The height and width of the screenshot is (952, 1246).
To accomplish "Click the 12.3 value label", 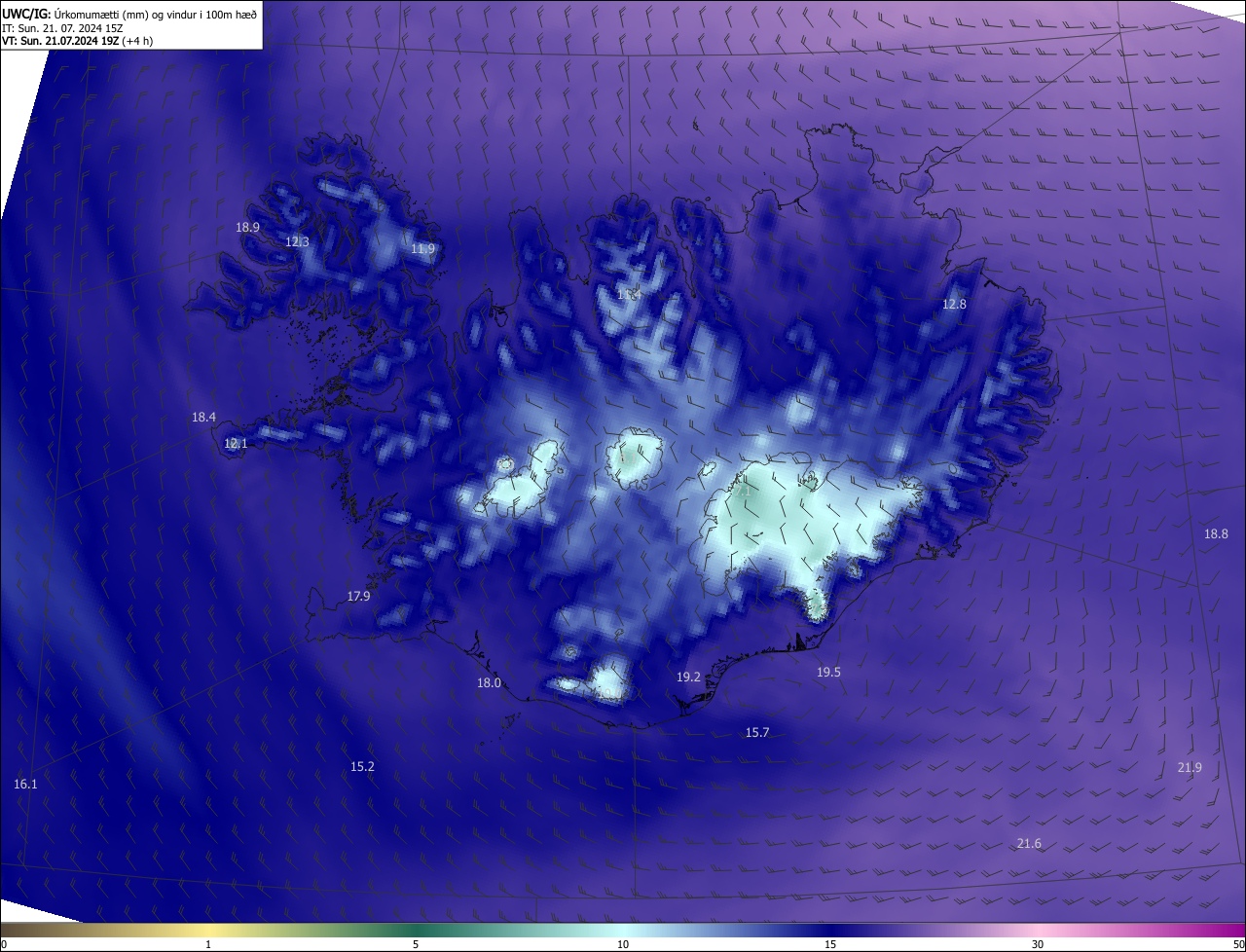I will pyautogui.click(x=297, y=241).
